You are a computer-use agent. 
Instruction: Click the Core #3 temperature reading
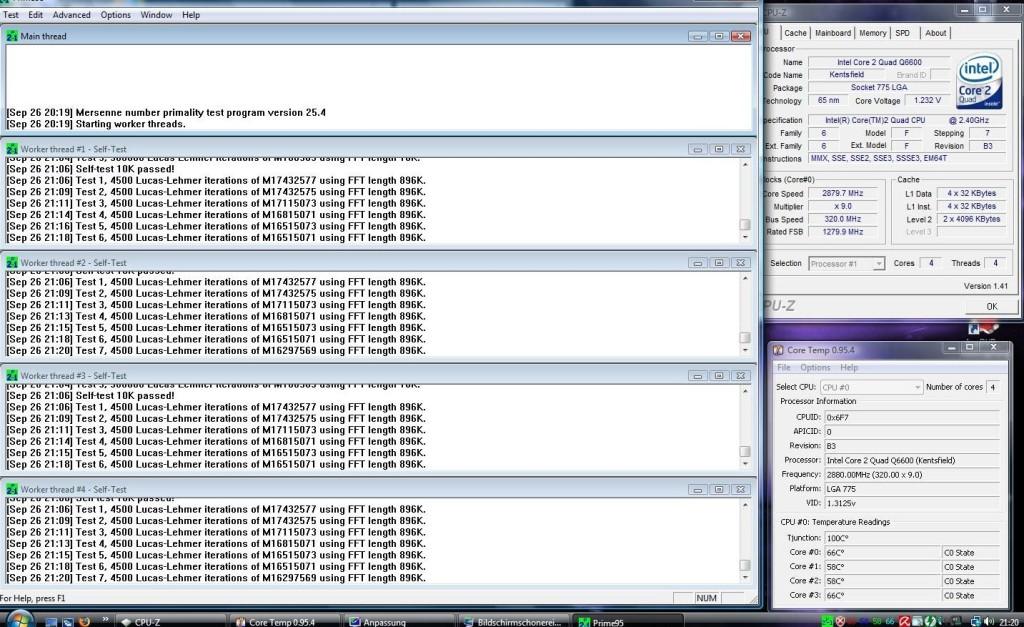[x=883, y=596]
